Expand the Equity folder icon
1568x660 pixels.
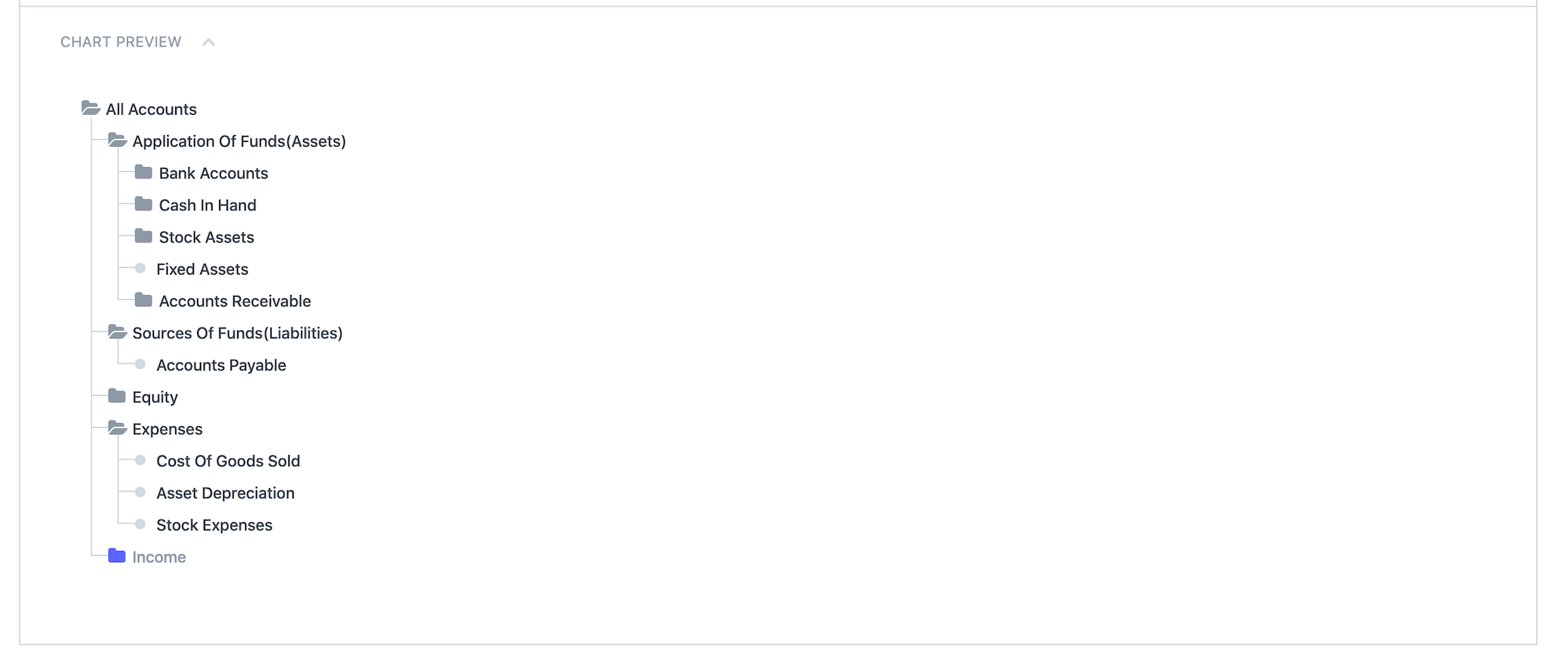click(x=117, y=396)
